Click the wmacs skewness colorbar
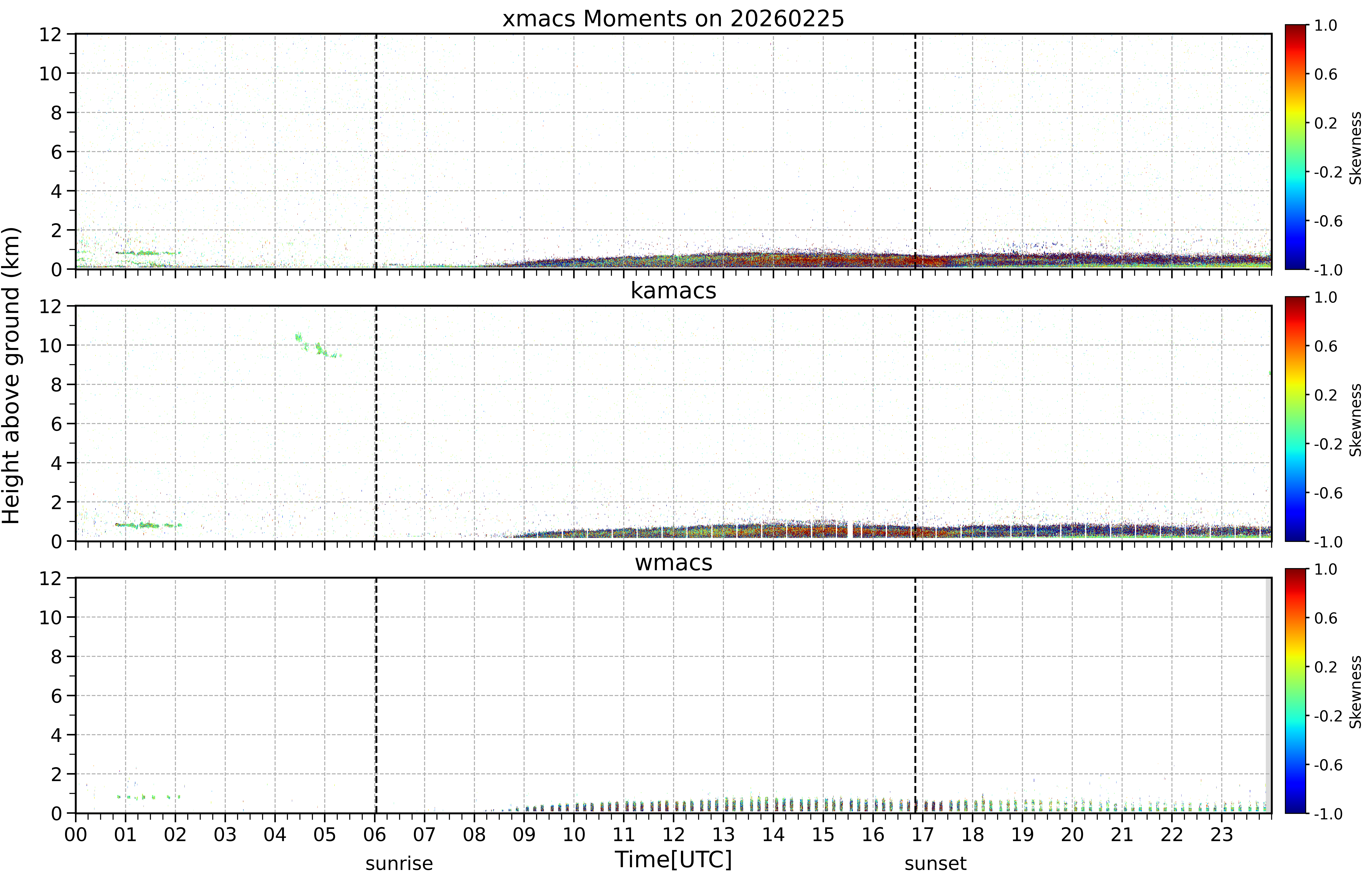Viewport: 1372px width, 883px height. pos(1295,691)
